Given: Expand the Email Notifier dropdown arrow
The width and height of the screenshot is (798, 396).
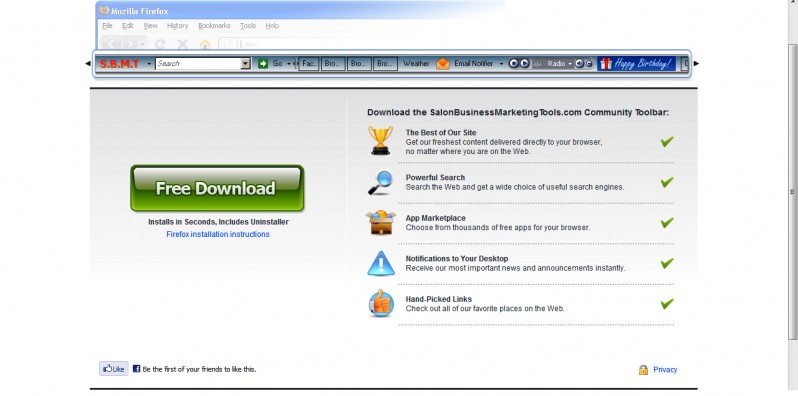Looking at the screenshot, I should tap(501, 64).
